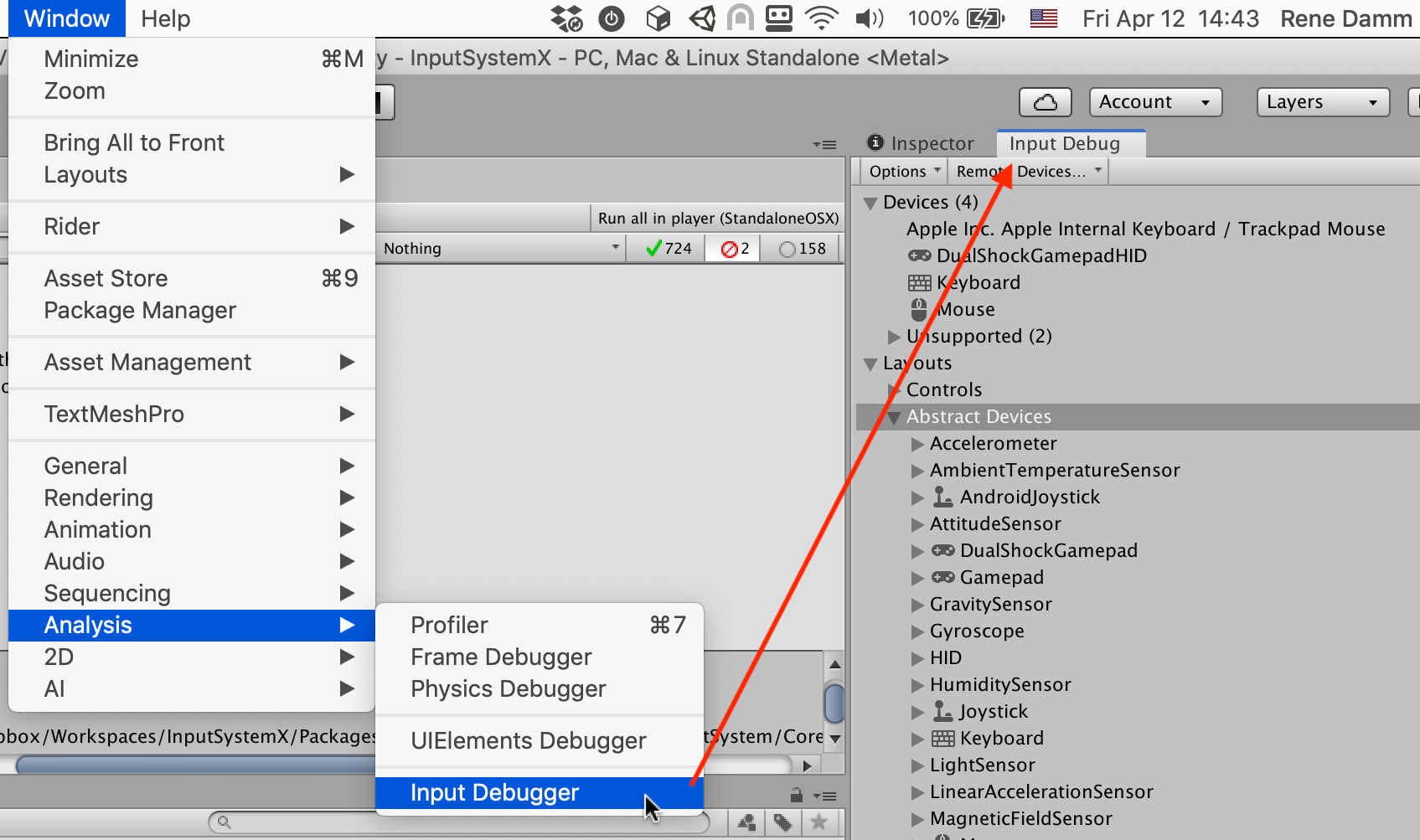Collapse the Abstract Devices node

[894, 417]
